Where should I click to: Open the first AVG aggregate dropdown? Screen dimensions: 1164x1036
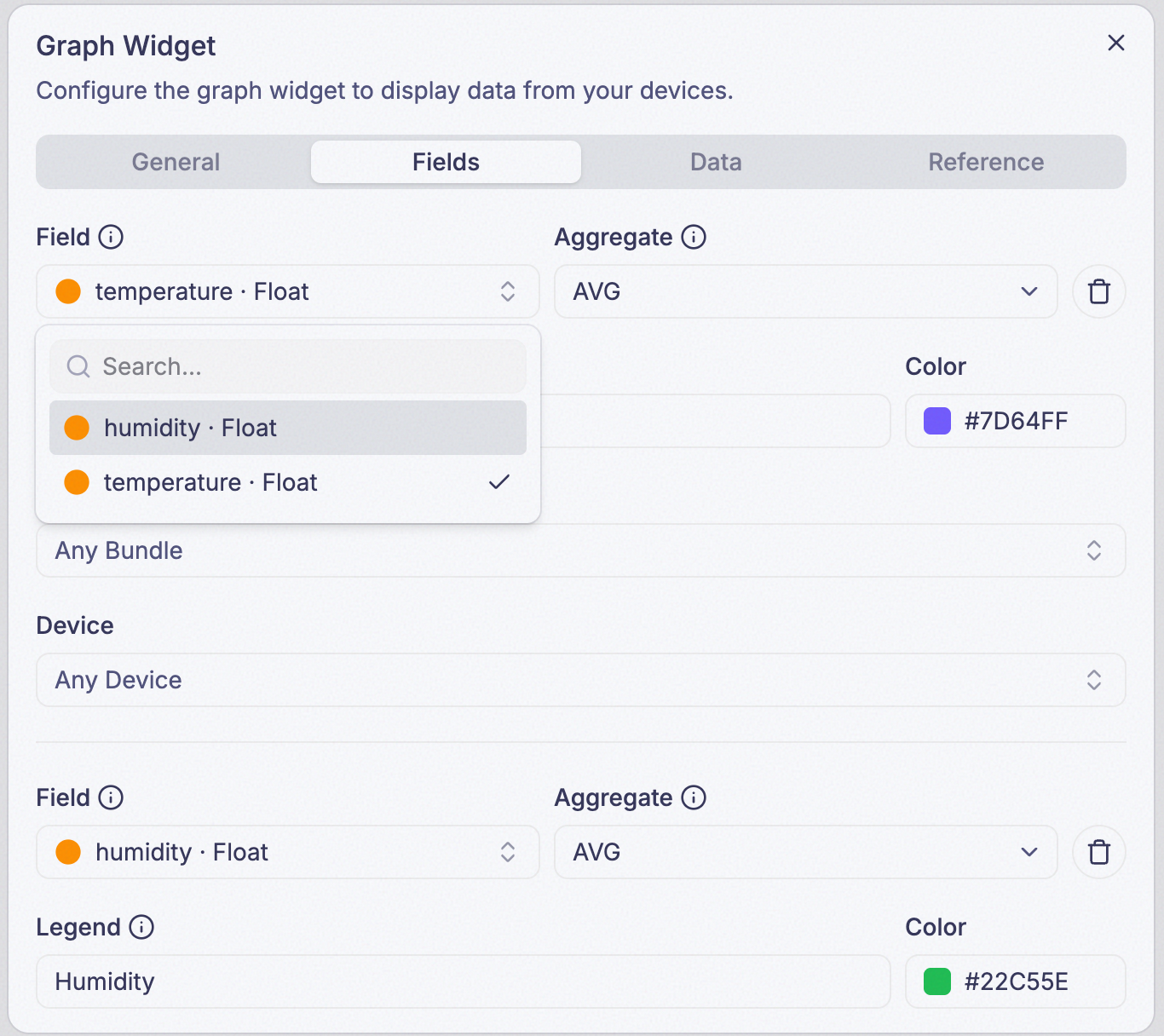[805, 291]
